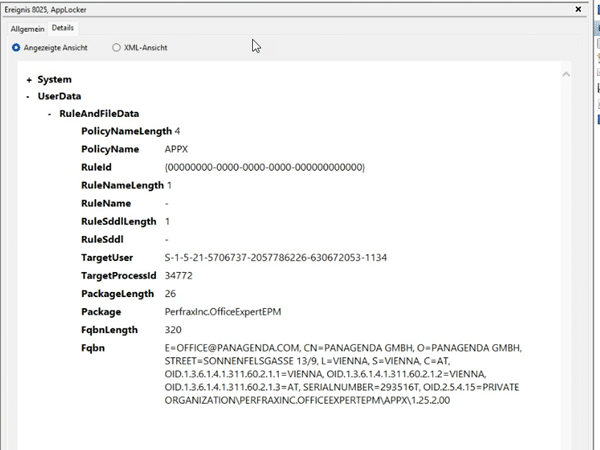Click the RuleSddl label

click(102, 240)
